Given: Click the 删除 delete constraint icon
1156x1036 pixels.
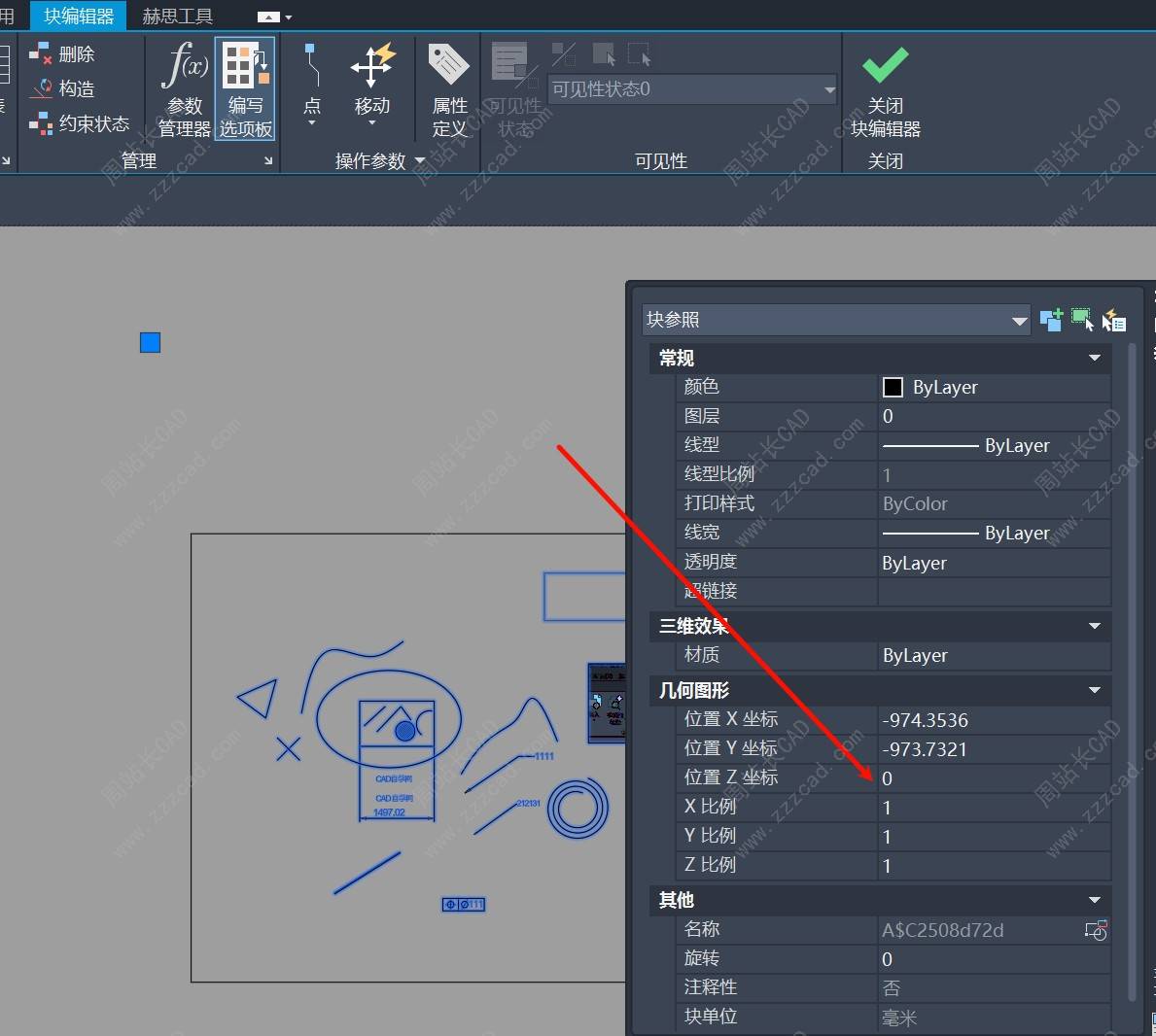Looking at the screenshot, I should point(63,54).
